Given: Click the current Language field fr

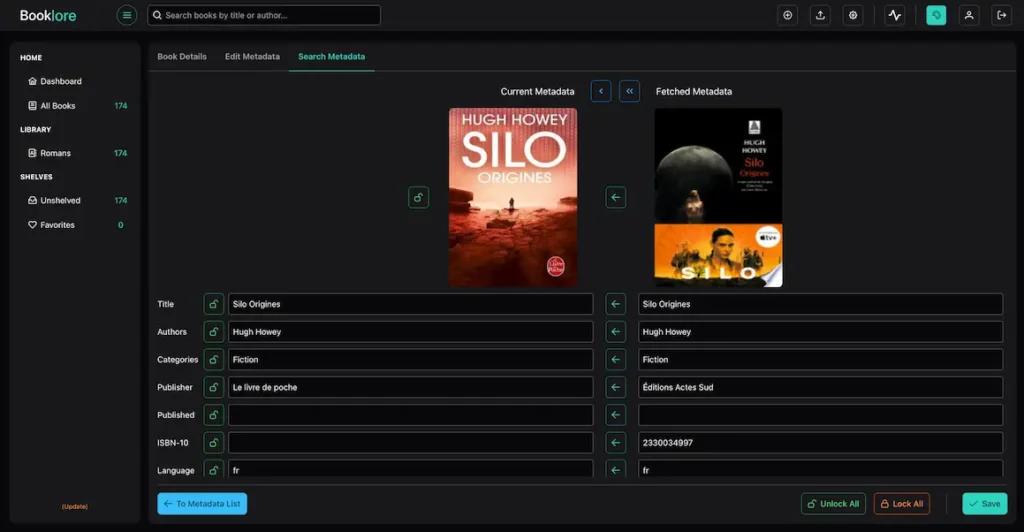Looking at the screenshot, I should tap(410, 469).
